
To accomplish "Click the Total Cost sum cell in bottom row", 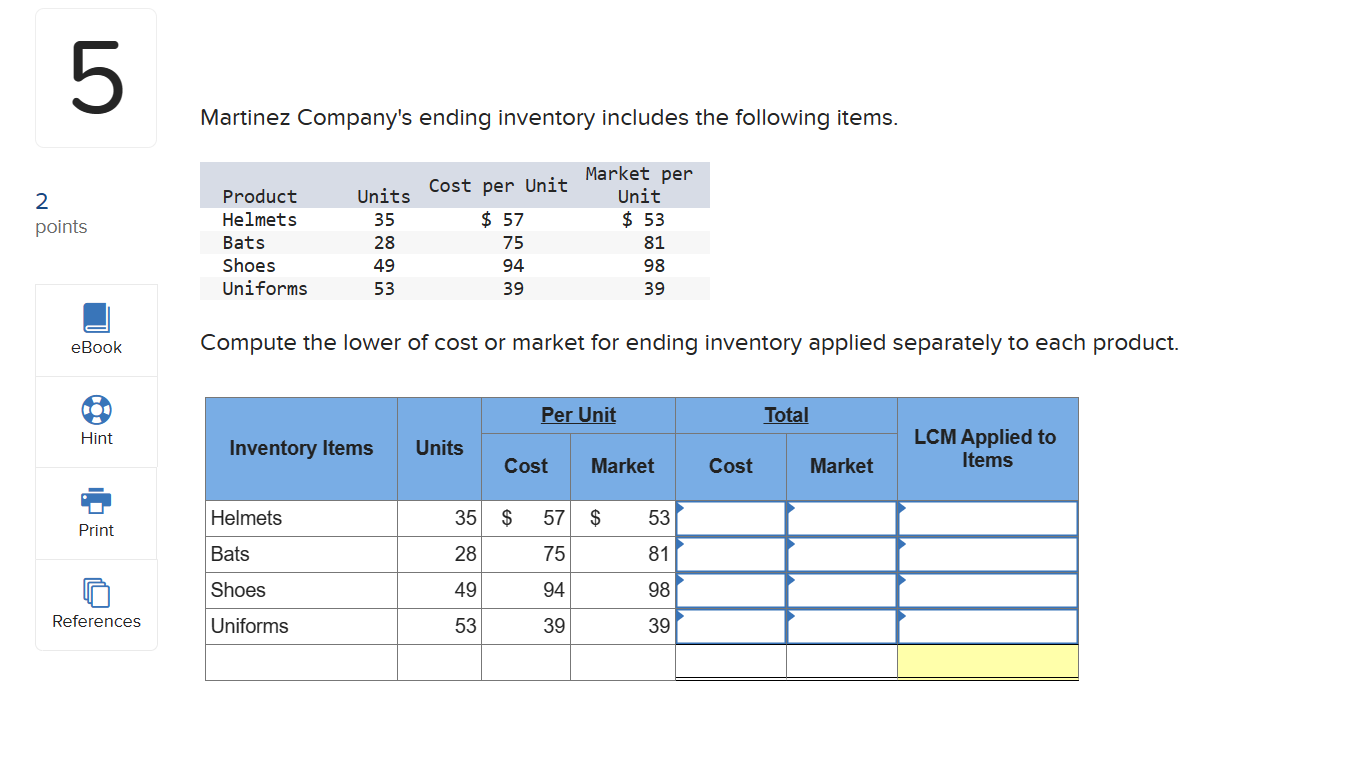I will 731,662.
